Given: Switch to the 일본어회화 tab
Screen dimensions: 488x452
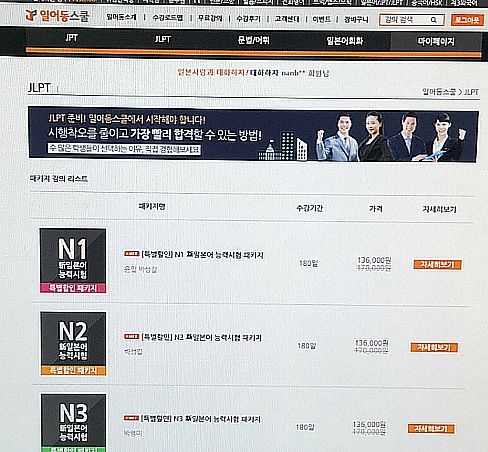Looking at the screenshot, I should pos(344,41).
